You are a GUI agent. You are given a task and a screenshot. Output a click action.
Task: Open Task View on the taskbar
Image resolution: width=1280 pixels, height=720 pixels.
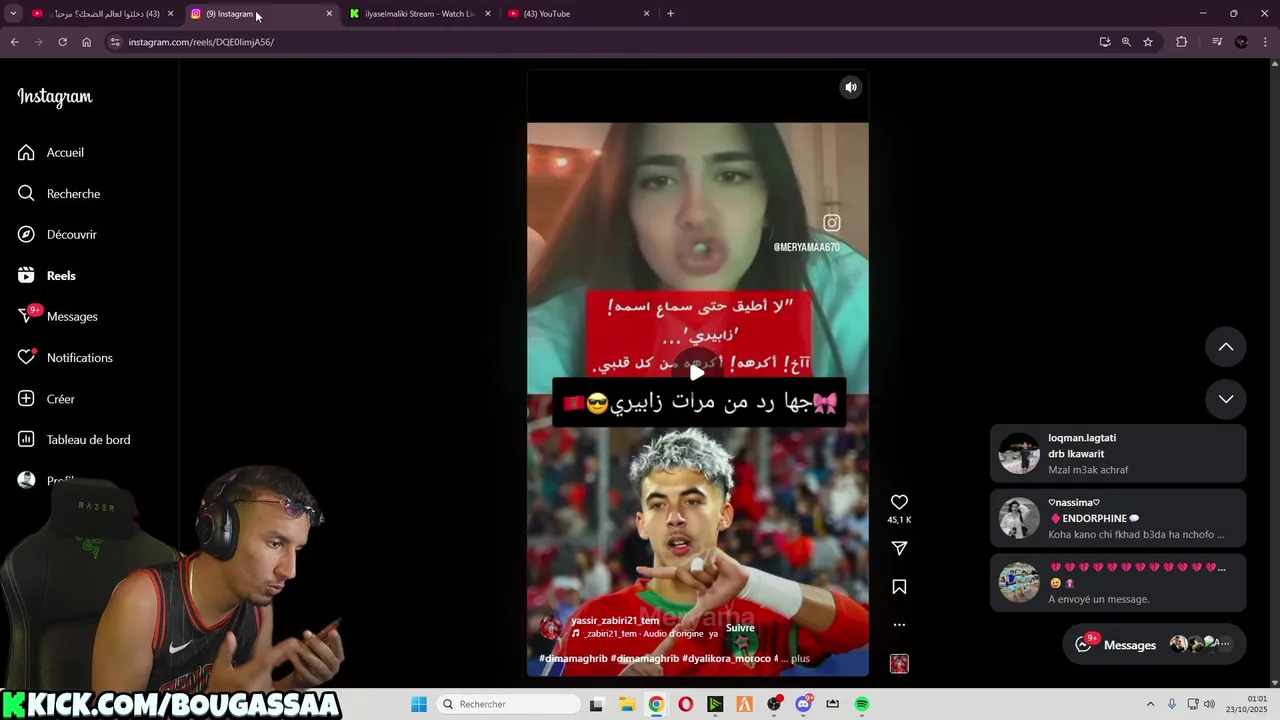point(596,704)
